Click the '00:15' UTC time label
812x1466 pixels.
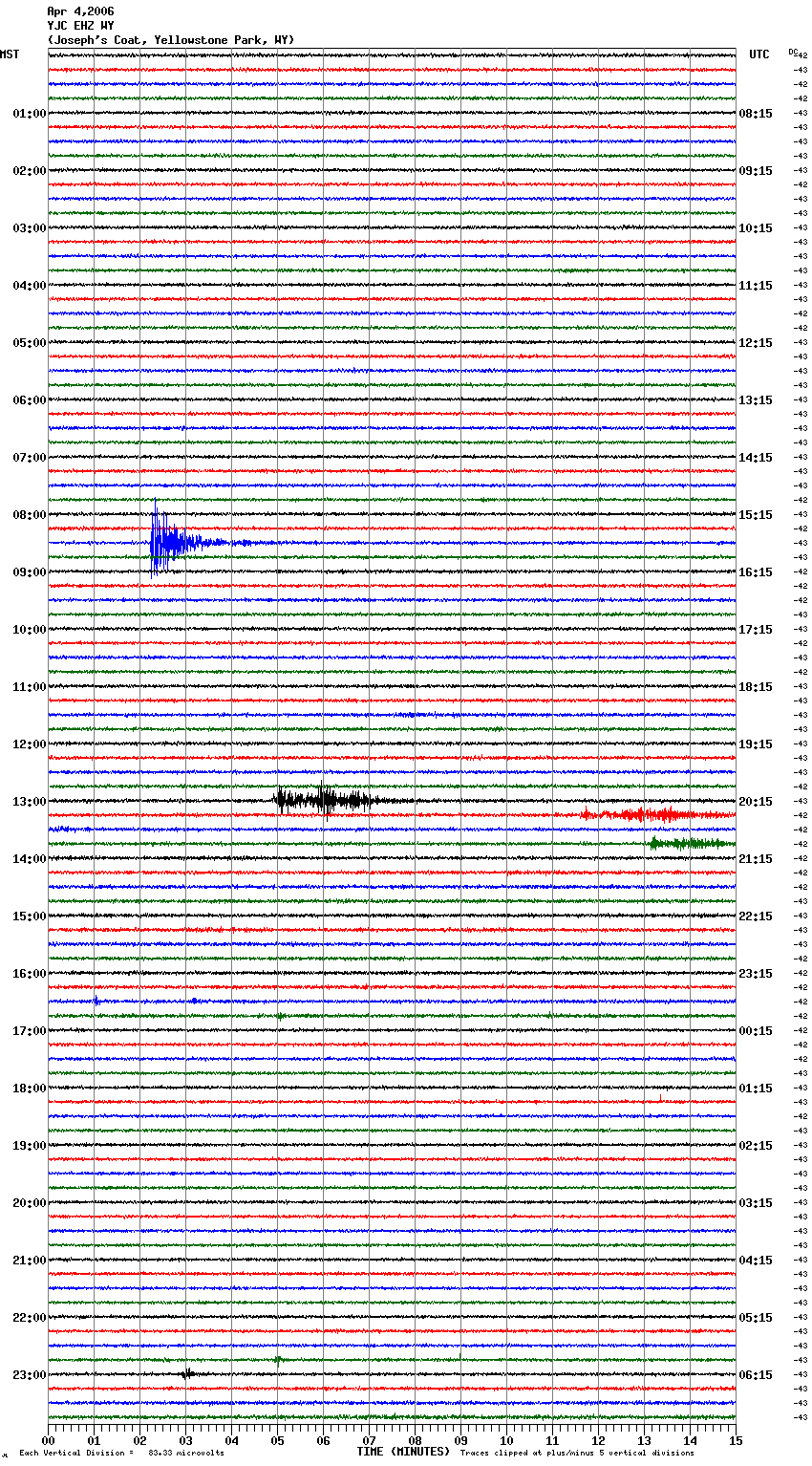[756, 1031]
